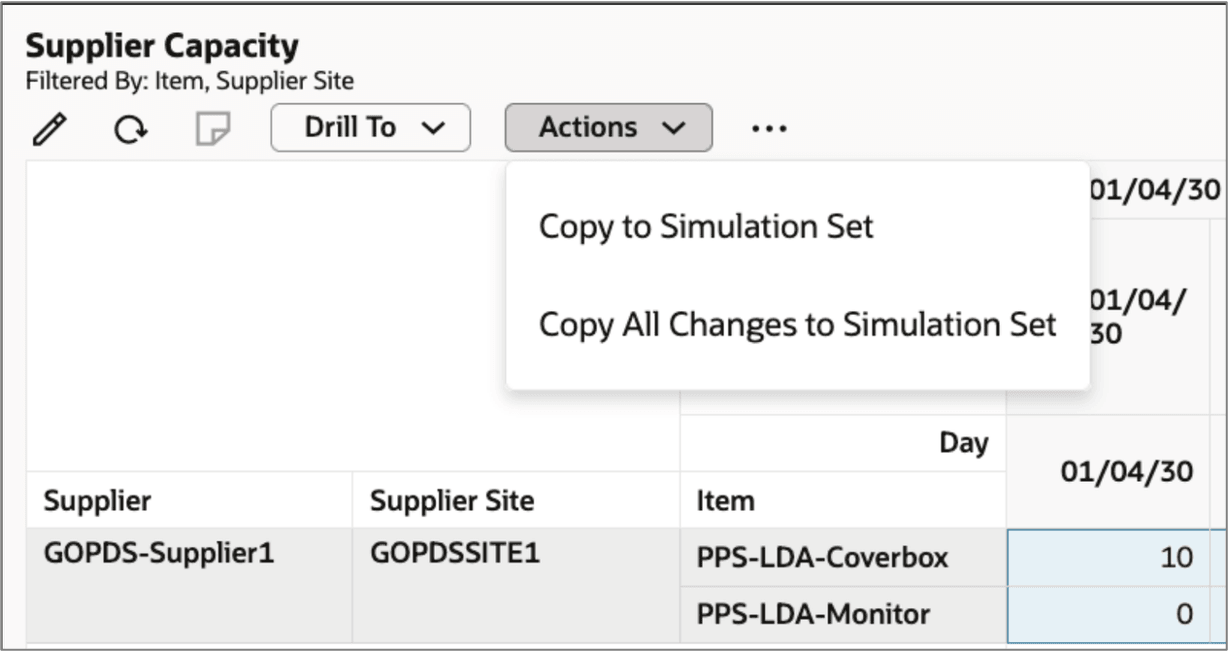The width and height of the screenshot is (1228, 652).
Task: Collapse the open Actions dropdown
Action: 608,127
